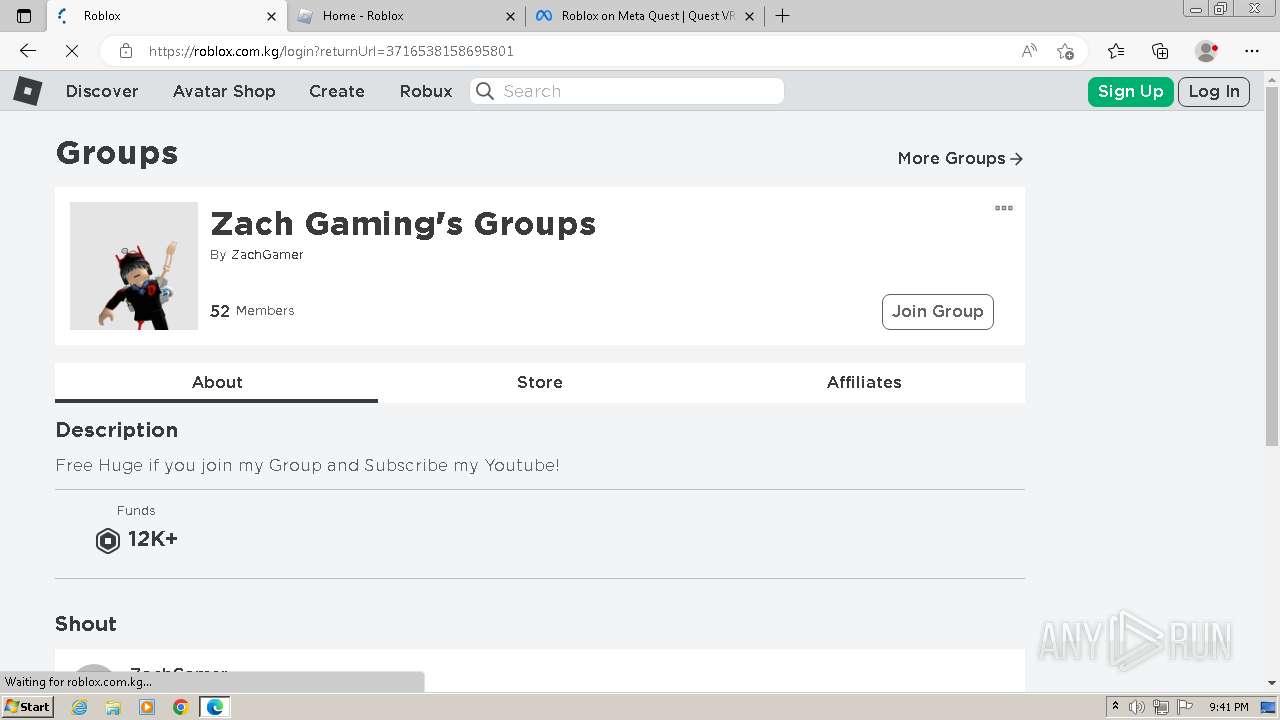Click the Read aloud icon in address bar
Viewport: 1280px width, 720px height.
pos(1029,51)
